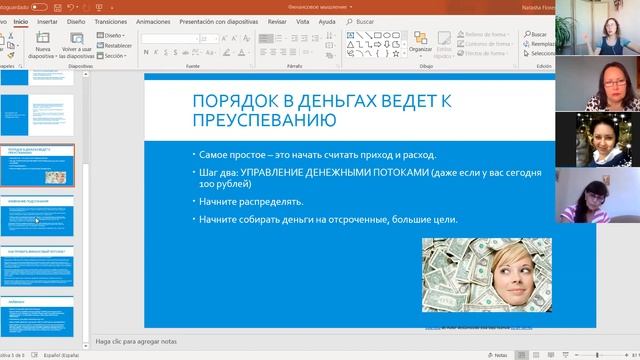
Task: Click Buscar in Edición group
Action: pos(536,34)
